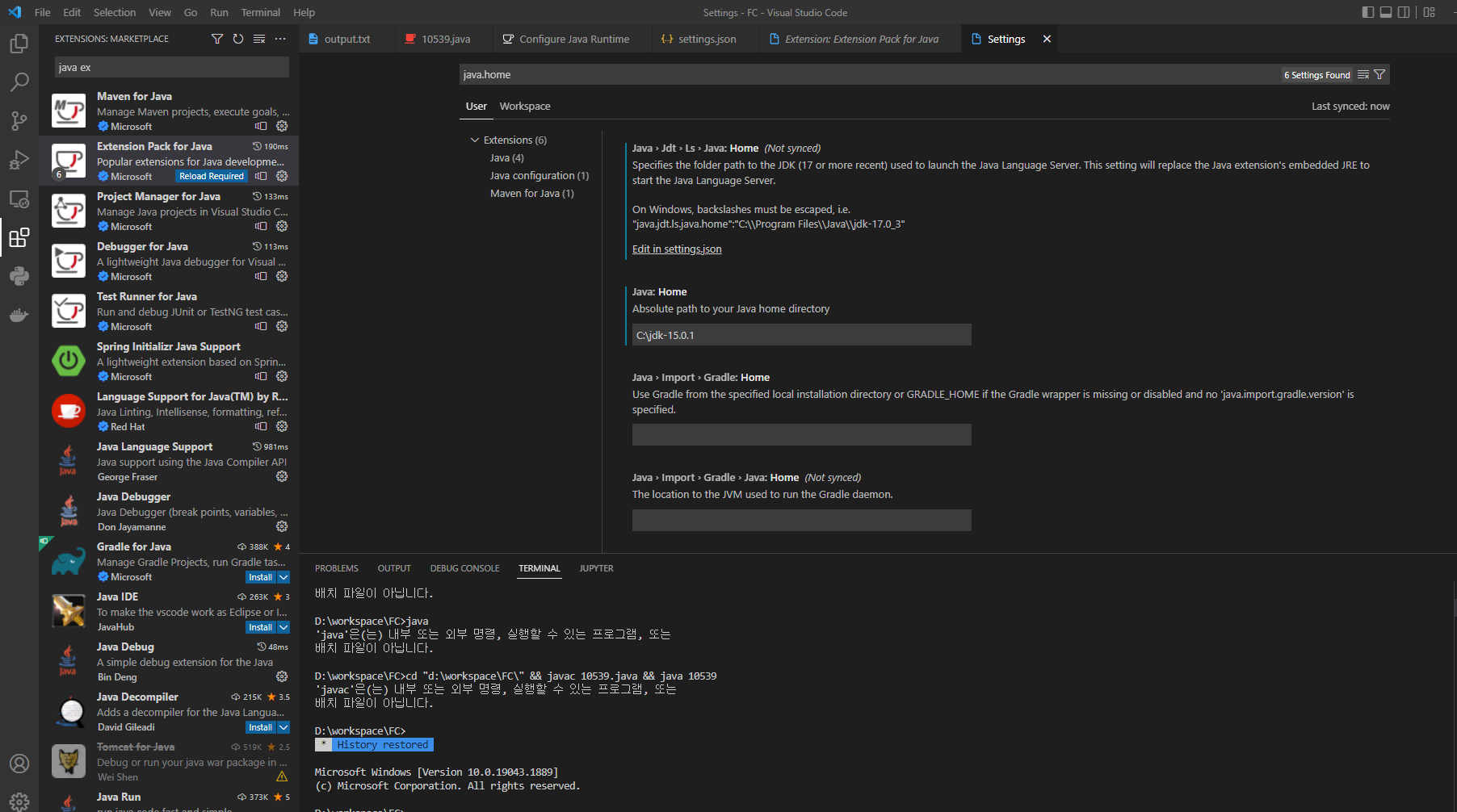The image size is (1457, 812).
Task: Switch to the 10539.java tab
Action: [x=445, y=39]
